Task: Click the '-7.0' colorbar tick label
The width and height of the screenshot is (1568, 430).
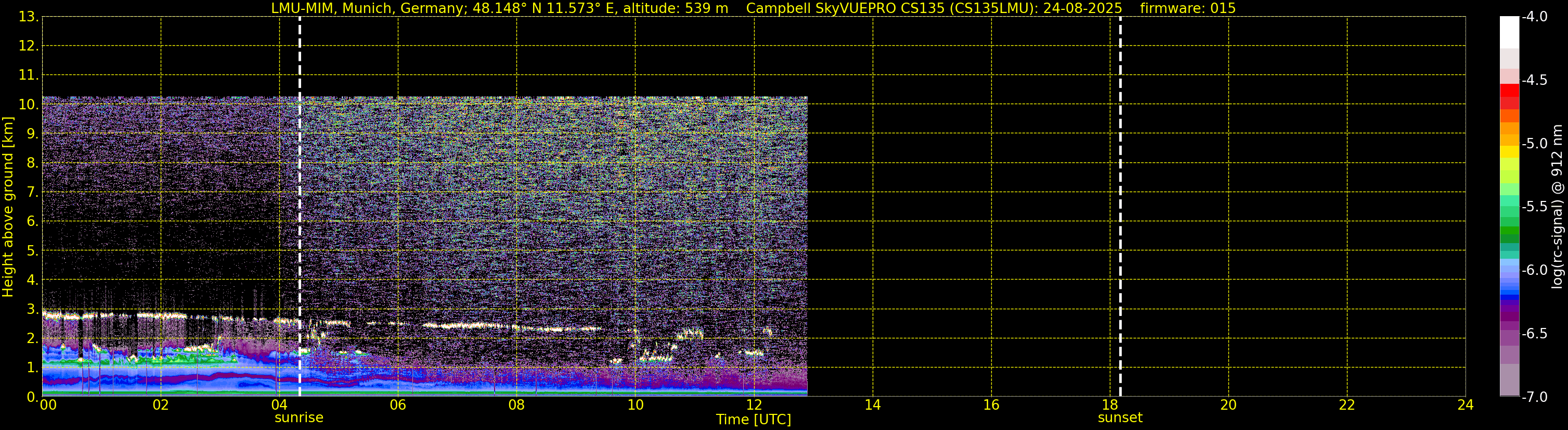Action: (1535, 397)
